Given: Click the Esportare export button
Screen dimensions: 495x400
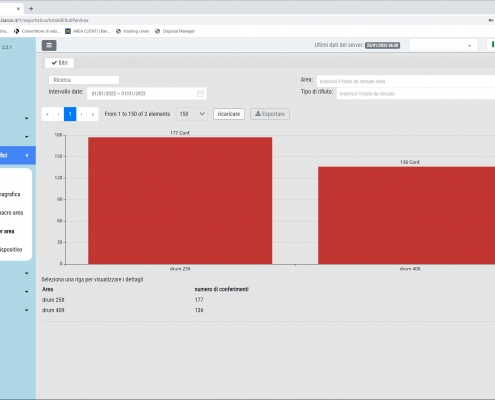Looking at the screenshot, I should click(270, 114).
